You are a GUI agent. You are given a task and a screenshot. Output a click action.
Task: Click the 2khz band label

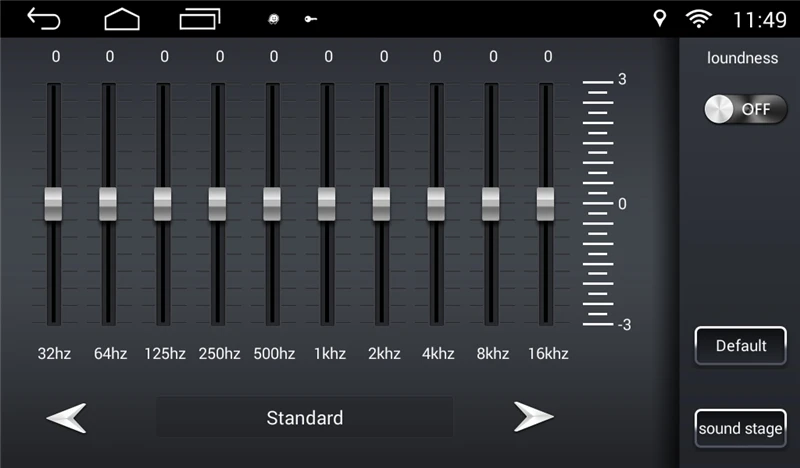[x=384, y=353]
